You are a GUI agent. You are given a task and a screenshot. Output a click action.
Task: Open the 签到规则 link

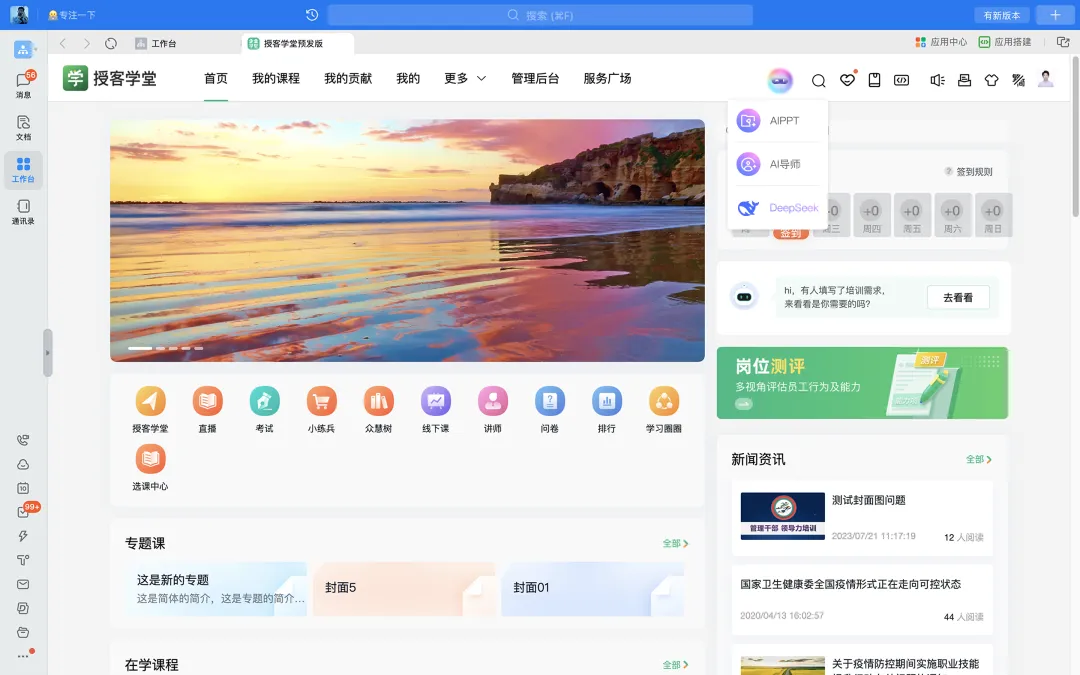pos(969,172)
